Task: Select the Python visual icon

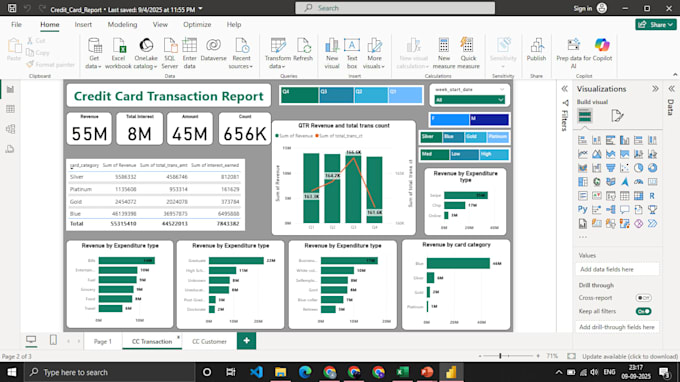Action: point(582,209)
